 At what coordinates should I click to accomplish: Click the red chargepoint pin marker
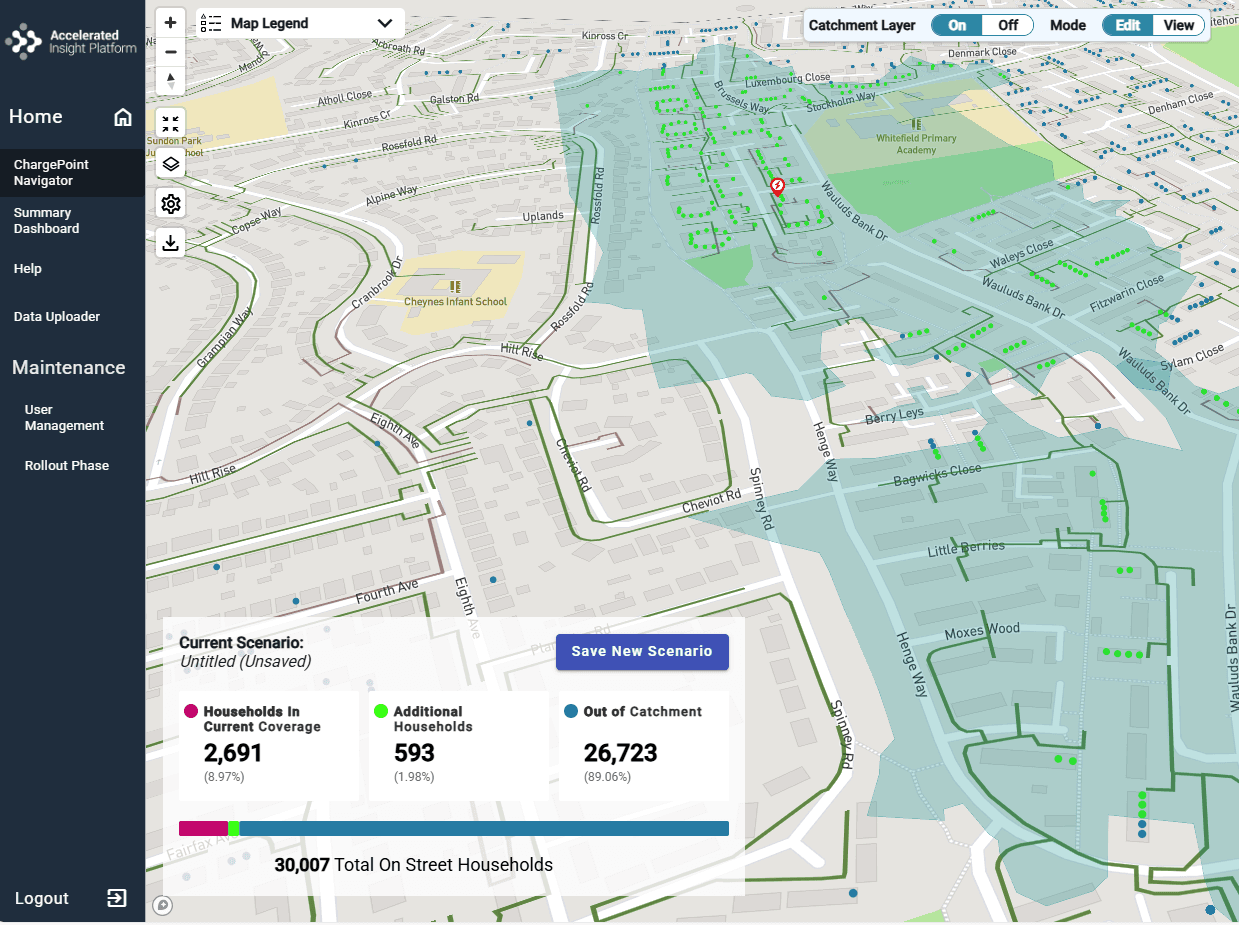pos(777,186)
